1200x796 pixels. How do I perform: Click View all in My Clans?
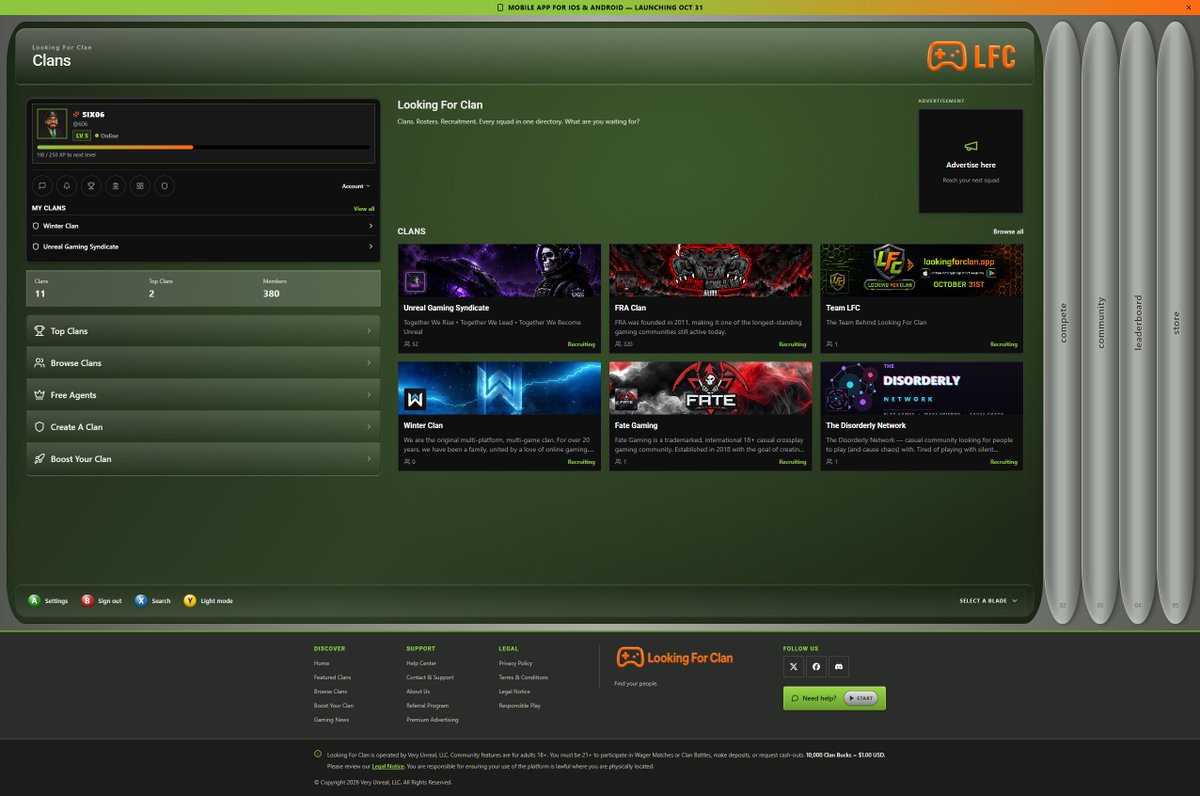364,209
